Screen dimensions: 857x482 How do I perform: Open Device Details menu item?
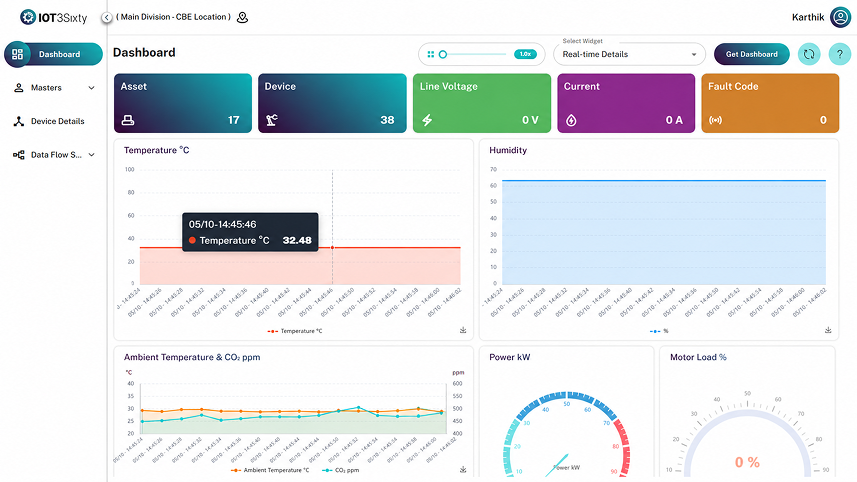(x=54, y=121)
